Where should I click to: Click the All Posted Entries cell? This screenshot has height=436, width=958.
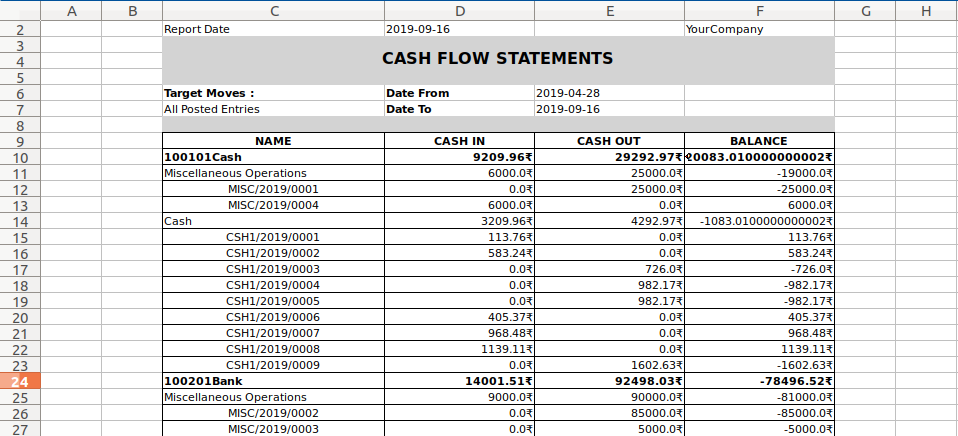pos(274,109)
